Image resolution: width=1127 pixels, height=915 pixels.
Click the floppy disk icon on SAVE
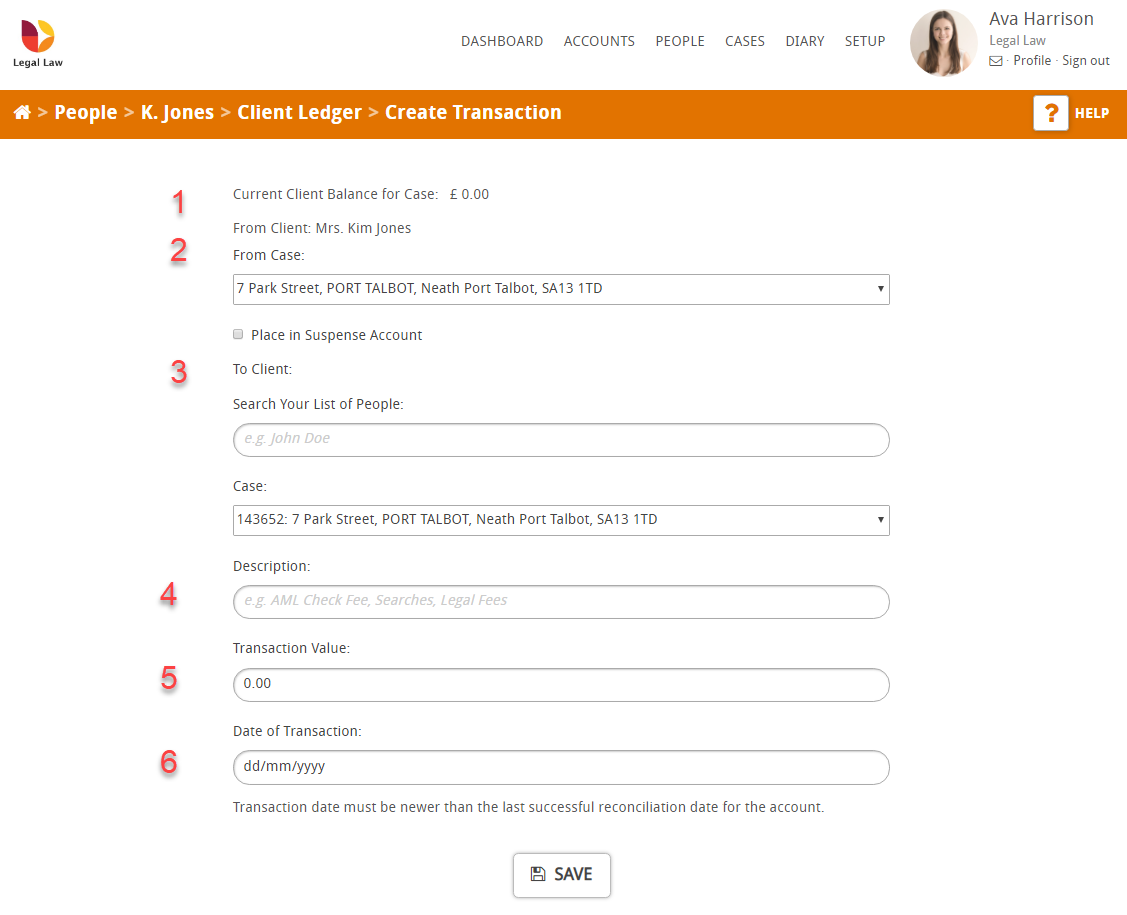[x=539, y=874]
